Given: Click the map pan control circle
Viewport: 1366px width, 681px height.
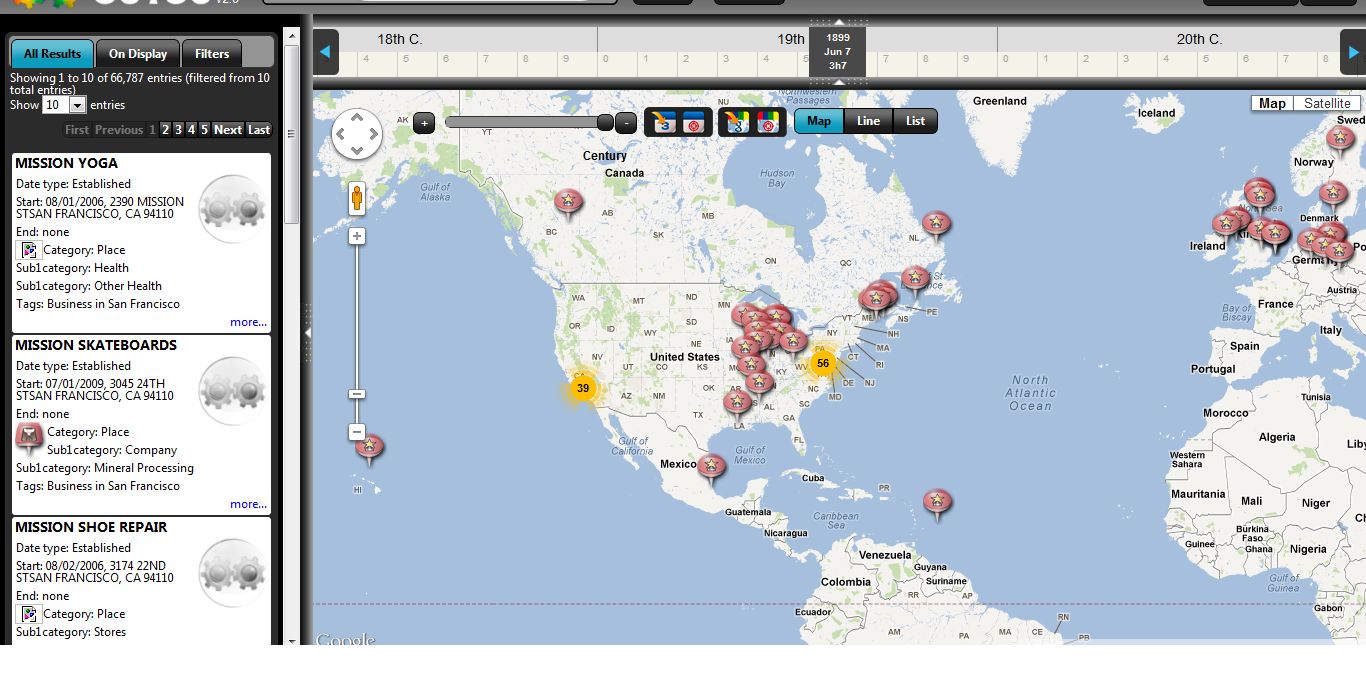Looking at the screenshot, I should click(357, 133).
